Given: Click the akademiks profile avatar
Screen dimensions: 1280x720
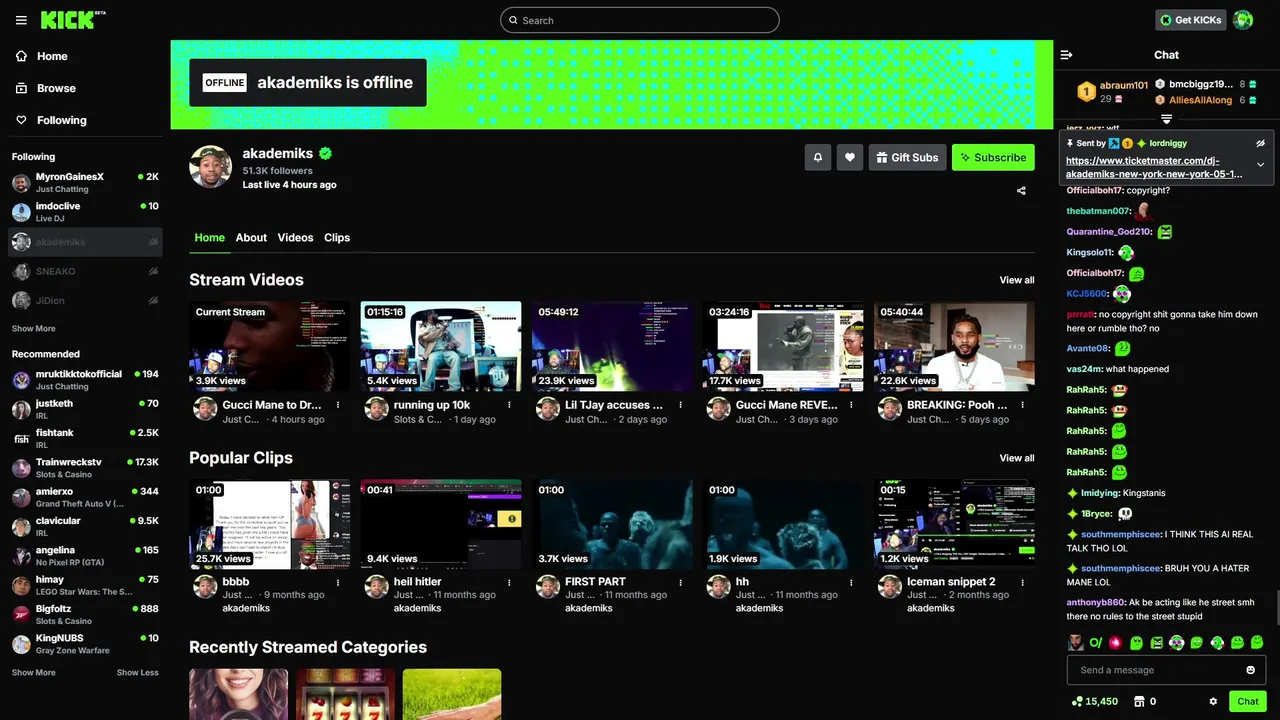Looking at the screenshot, I should (211, 166).
